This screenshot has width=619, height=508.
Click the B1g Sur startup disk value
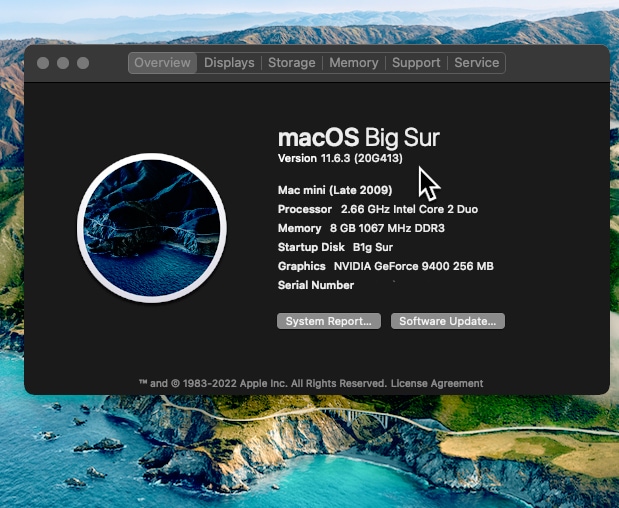point(373,247)
